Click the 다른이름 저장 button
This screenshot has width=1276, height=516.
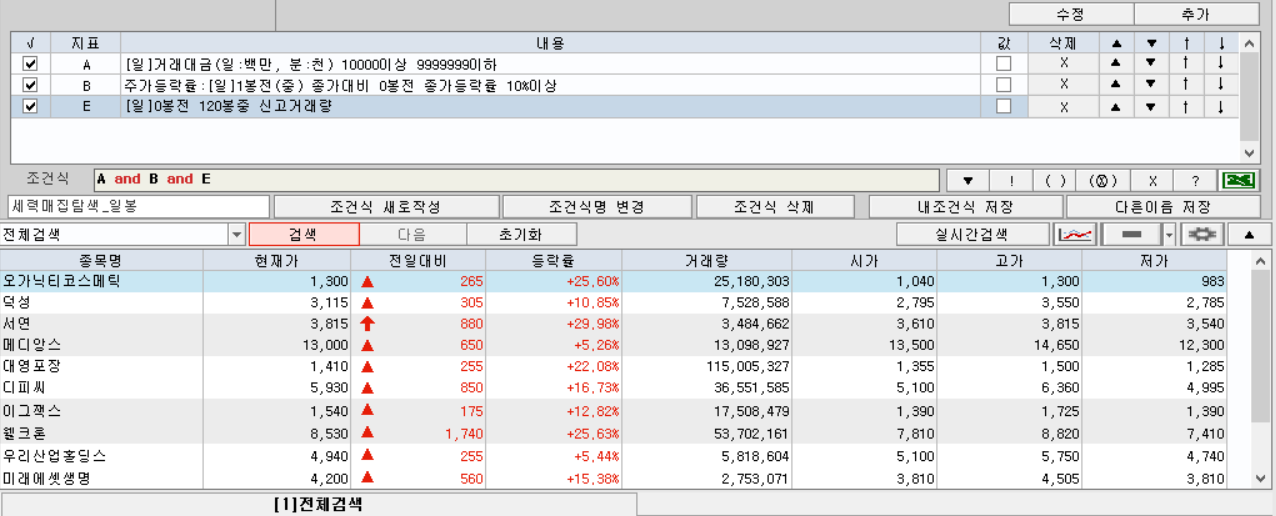click(1163, 207)
